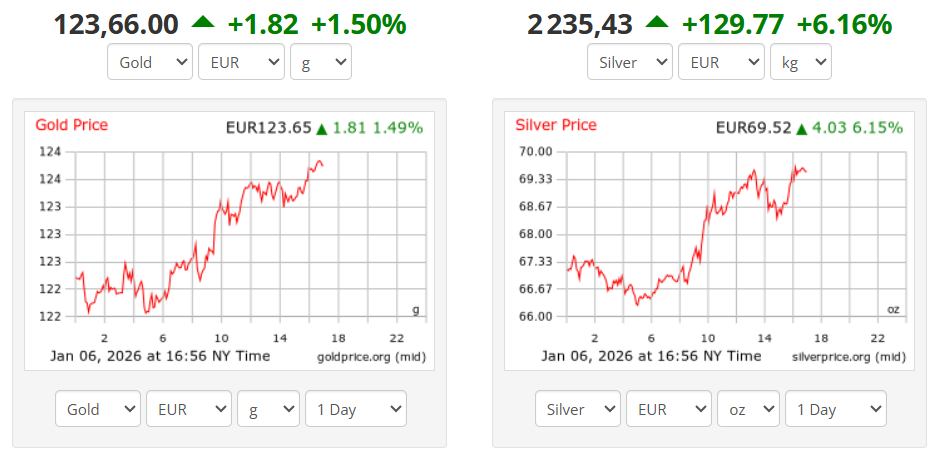Click the +6.16% silver percentage change

(x=843, y=24)
